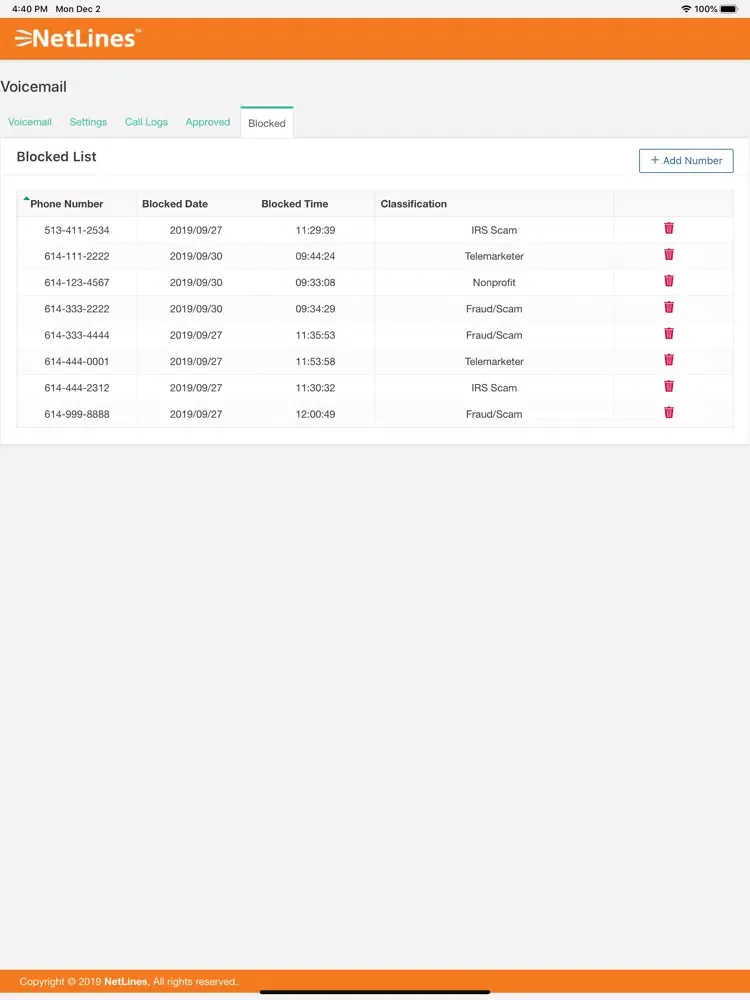Viewport: 750px width, 1000px height.
Task: Select phone number 513-411-2534
Action: click(77, 230)
